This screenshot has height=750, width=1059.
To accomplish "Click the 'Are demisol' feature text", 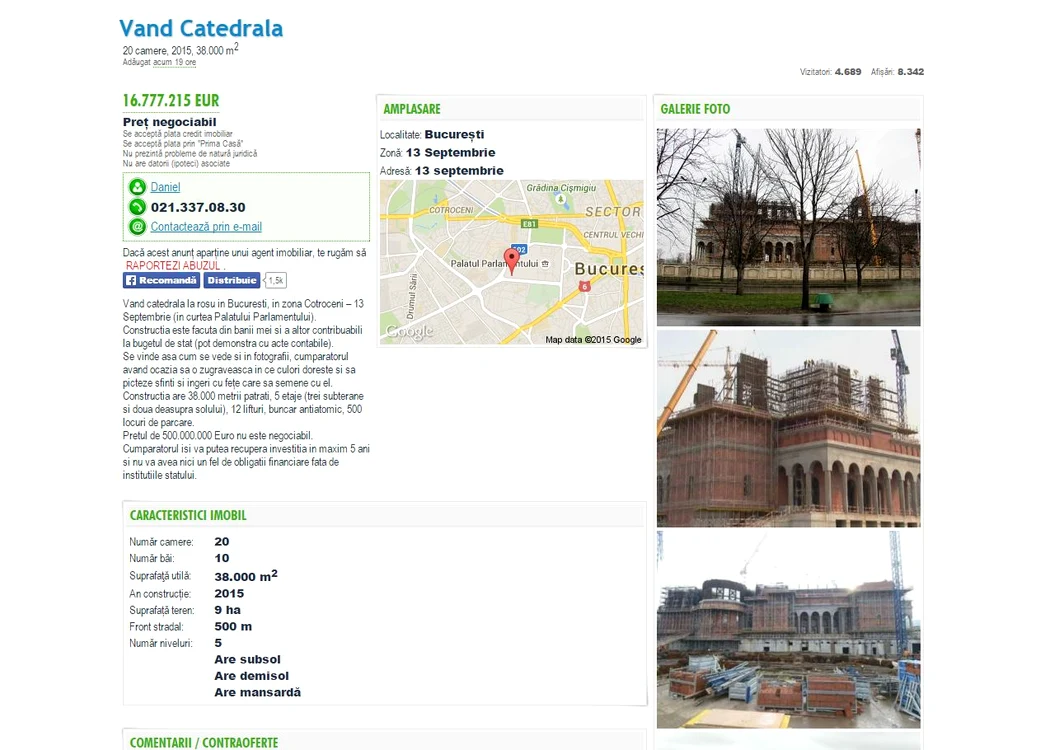I will [x=251, y=676].
